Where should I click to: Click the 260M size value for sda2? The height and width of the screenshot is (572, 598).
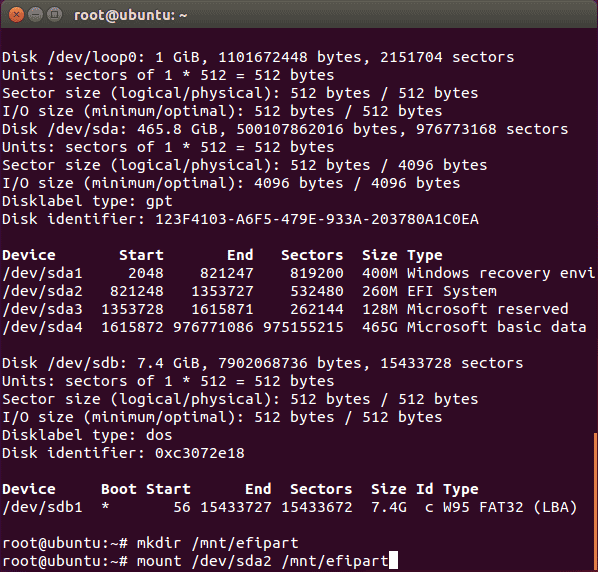click(x=380, y=291)
